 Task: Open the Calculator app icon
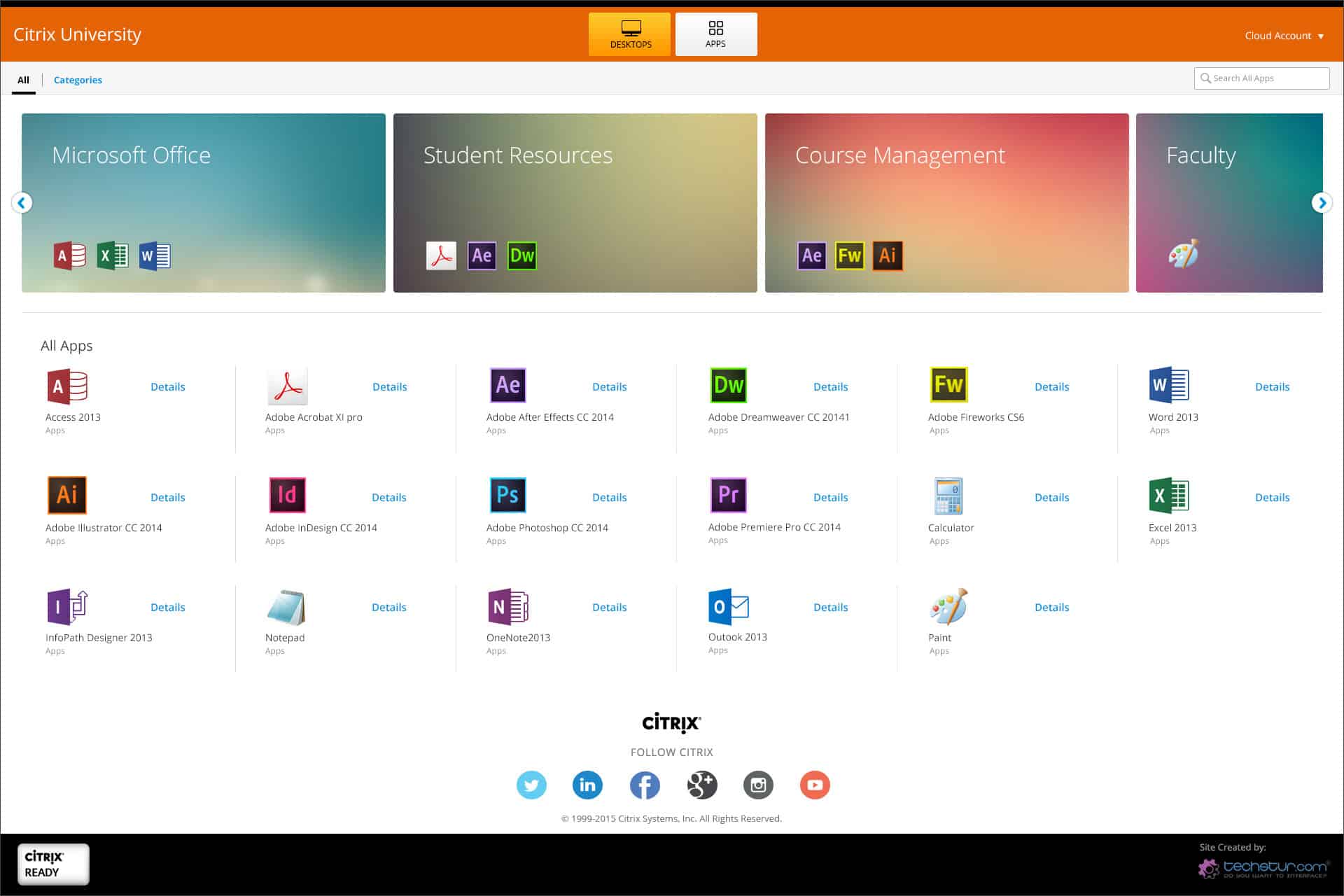tap(948, 496)
